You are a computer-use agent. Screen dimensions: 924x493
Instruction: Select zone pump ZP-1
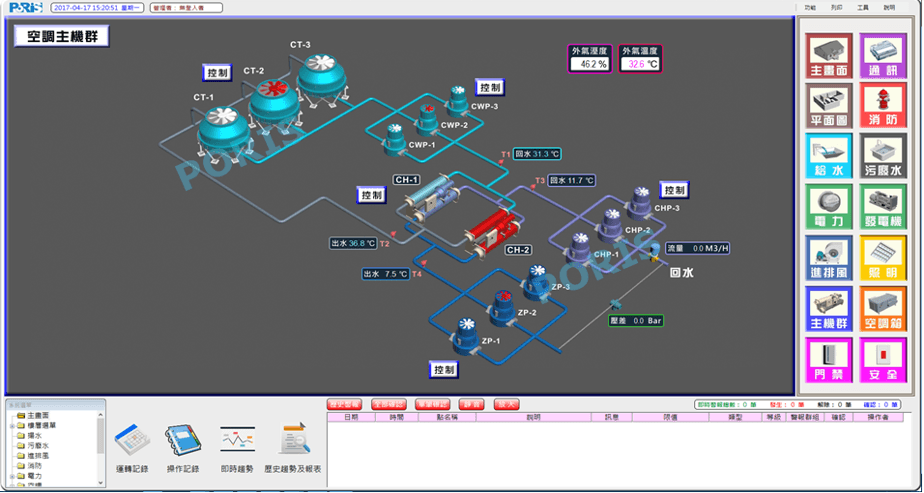[467, 336]
